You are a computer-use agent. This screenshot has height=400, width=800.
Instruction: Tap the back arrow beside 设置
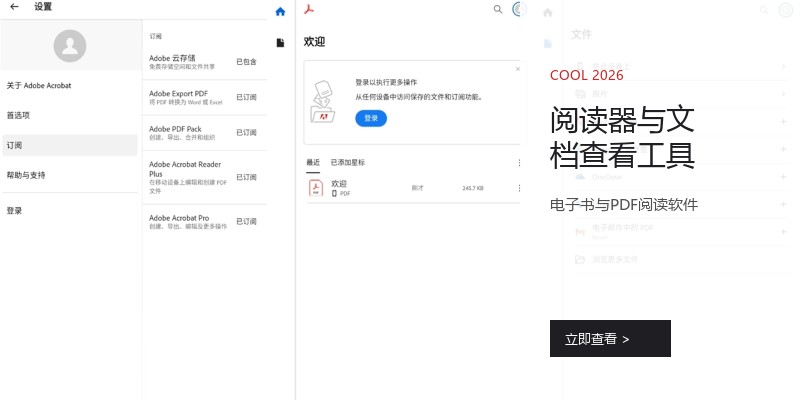pyautogui.click(x=14, y=7)
